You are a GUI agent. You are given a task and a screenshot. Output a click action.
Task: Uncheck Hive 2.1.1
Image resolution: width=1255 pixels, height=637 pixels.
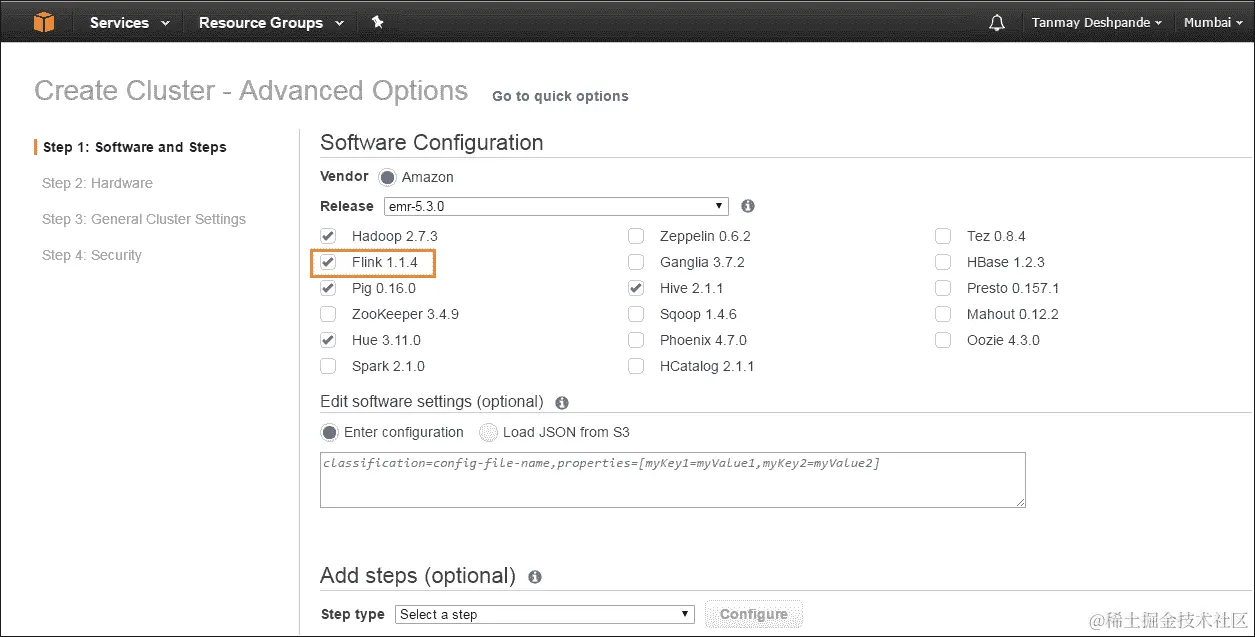(x=636, y=288)
